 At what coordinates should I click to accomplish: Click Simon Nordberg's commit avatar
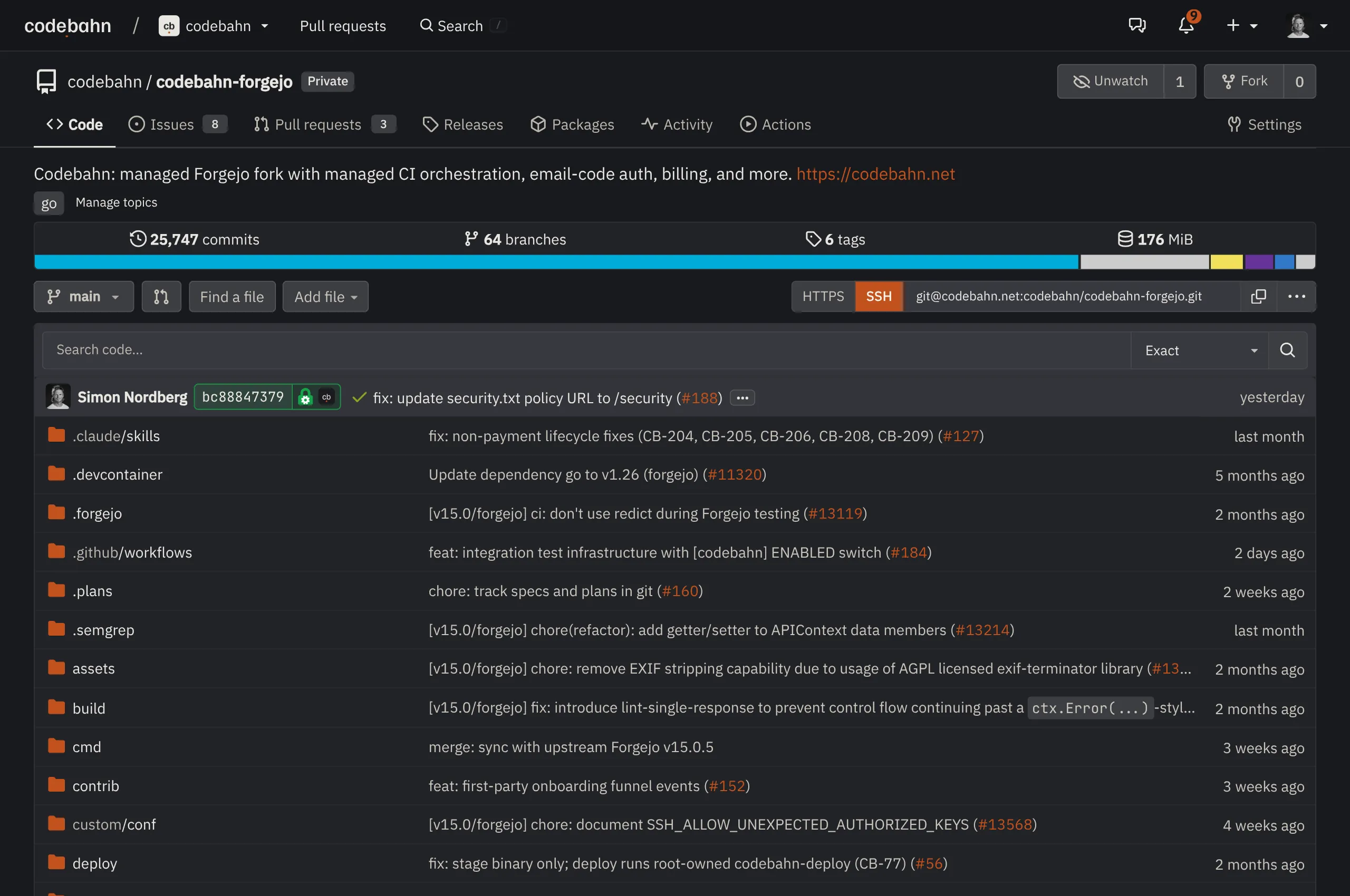click(58, 396)
